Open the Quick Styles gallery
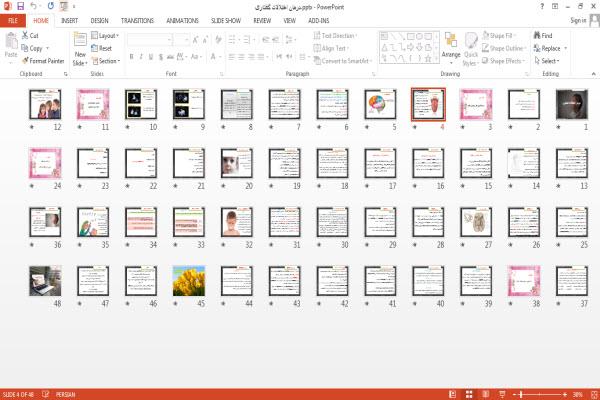Image resolution: width=600 pixels, height=400 pixels. [471, 49]
